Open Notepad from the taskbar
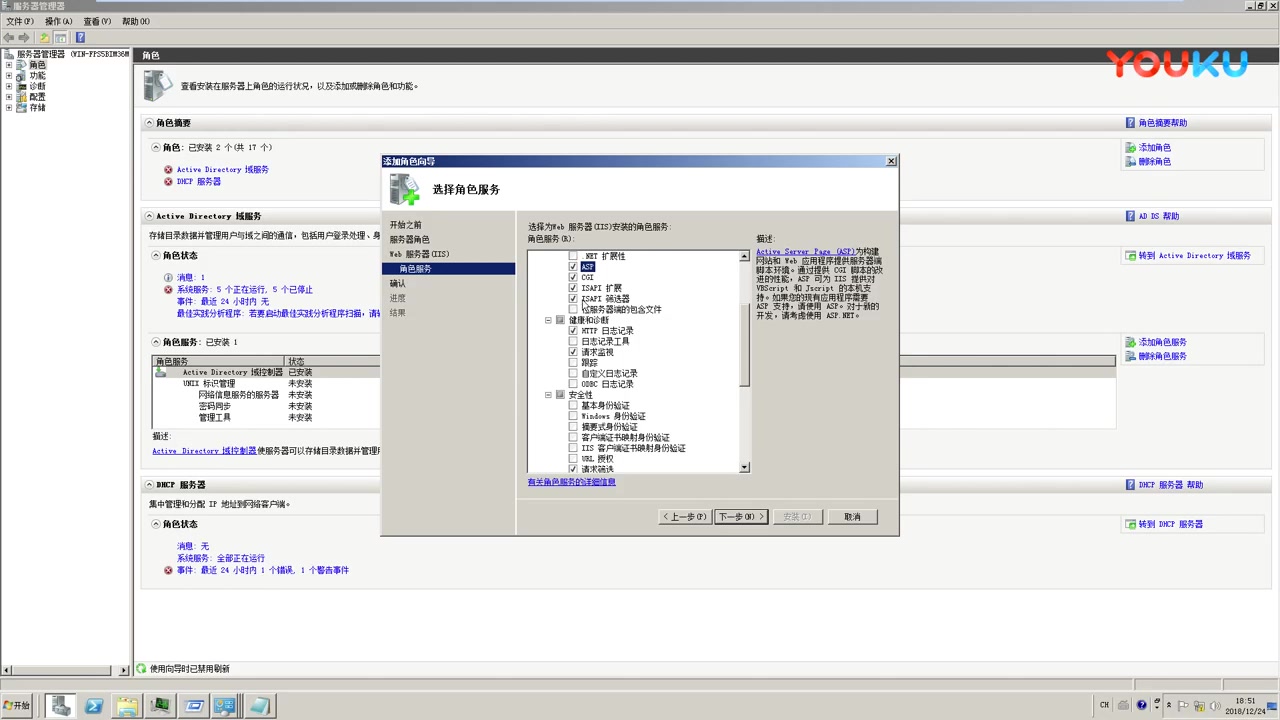The height and width of the screenshot is (720, 1280). point(259,706)
